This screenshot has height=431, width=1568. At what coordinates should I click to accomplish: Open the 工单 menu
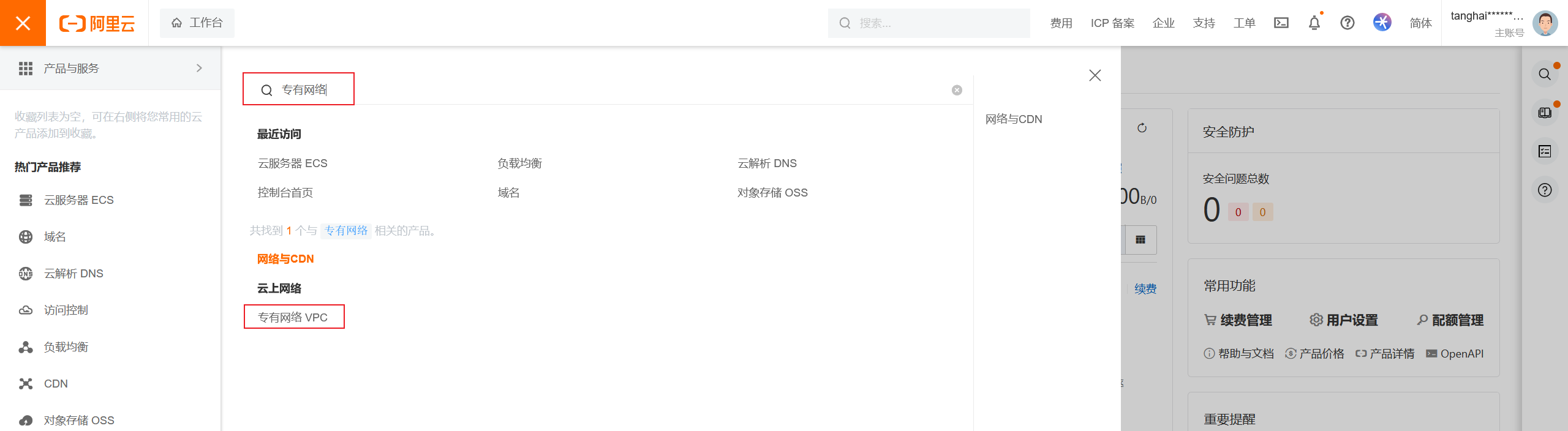coord(1244,23)
